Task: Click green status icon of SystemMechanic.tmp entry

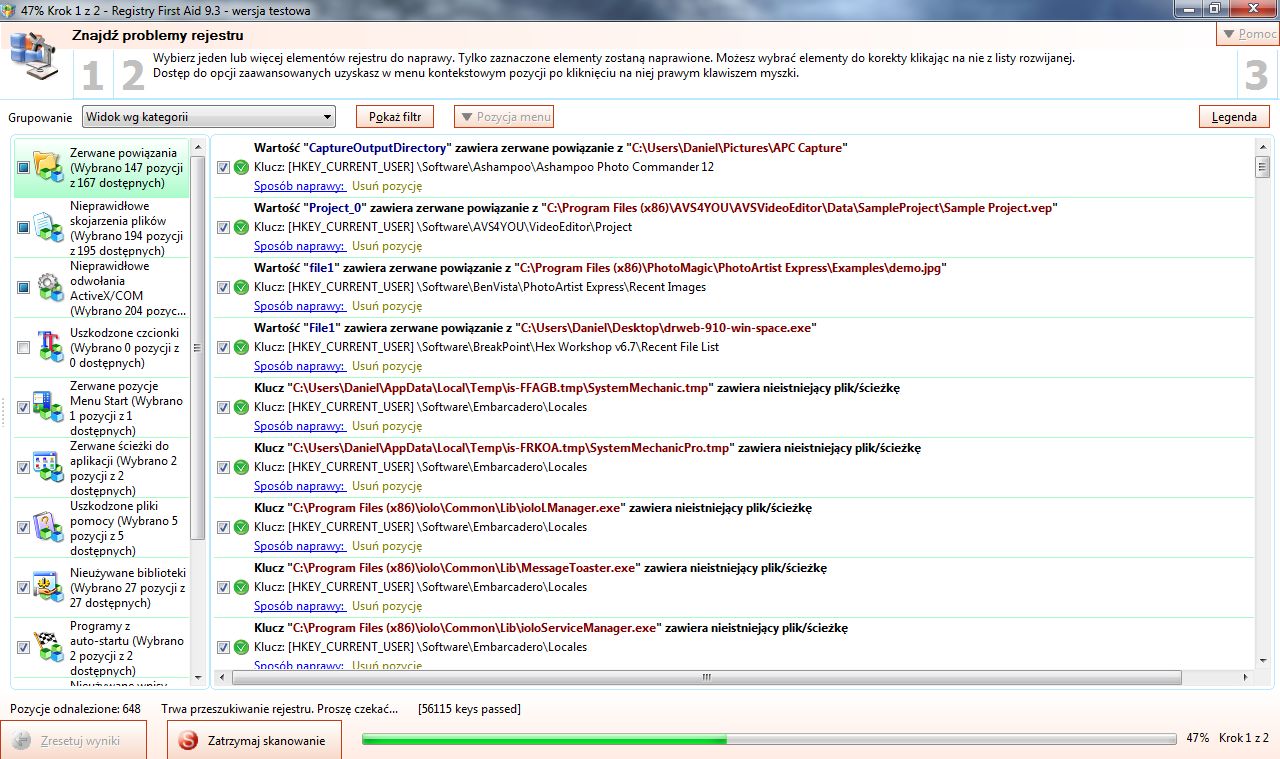Action: pos(241,407)
